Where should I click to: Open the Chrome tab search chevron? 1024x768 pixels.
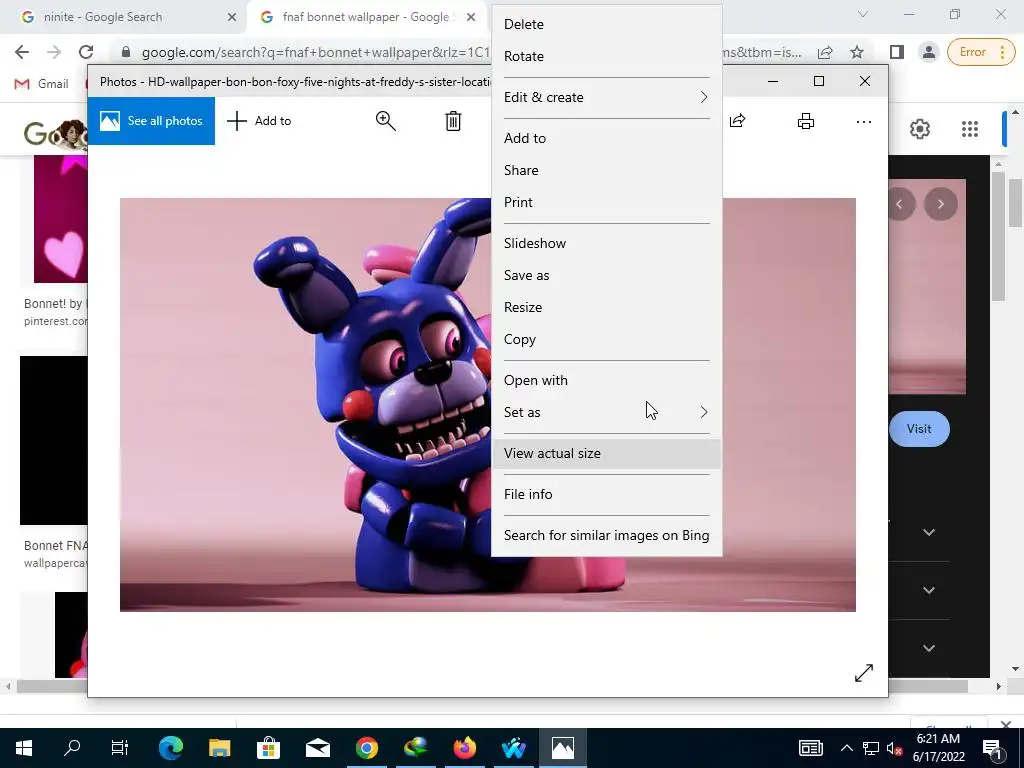(x=863, y=14)
